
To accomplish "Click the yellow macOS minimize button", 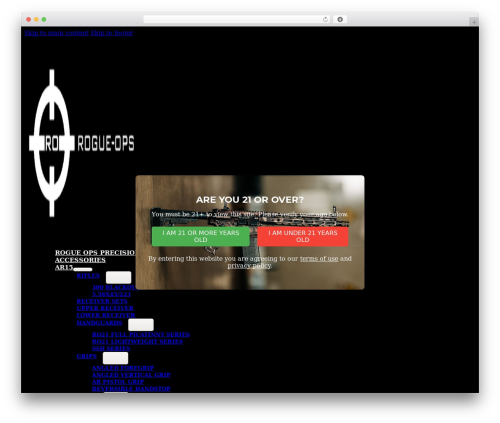I will click(36, 19).
